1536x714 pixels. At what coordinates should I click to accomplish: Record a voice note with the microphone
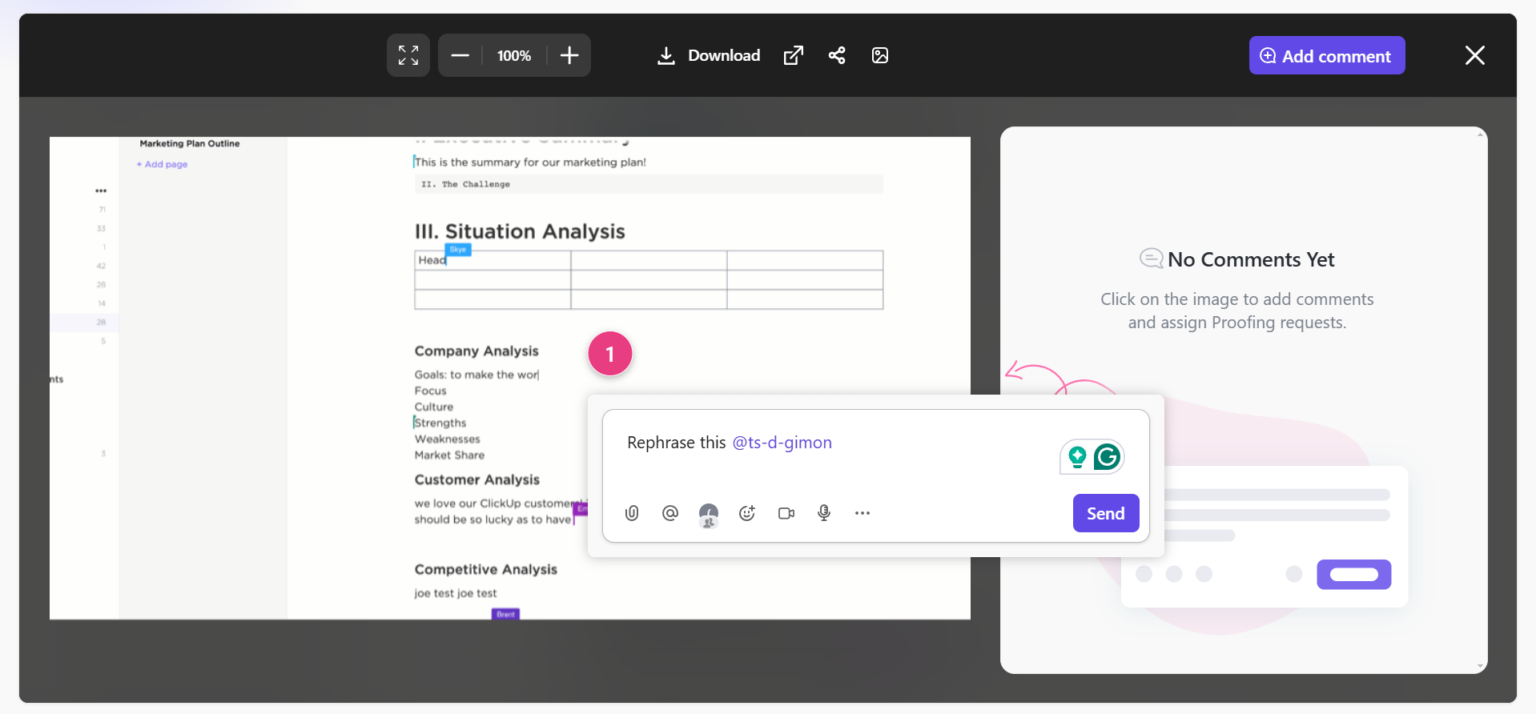(824, 513)
